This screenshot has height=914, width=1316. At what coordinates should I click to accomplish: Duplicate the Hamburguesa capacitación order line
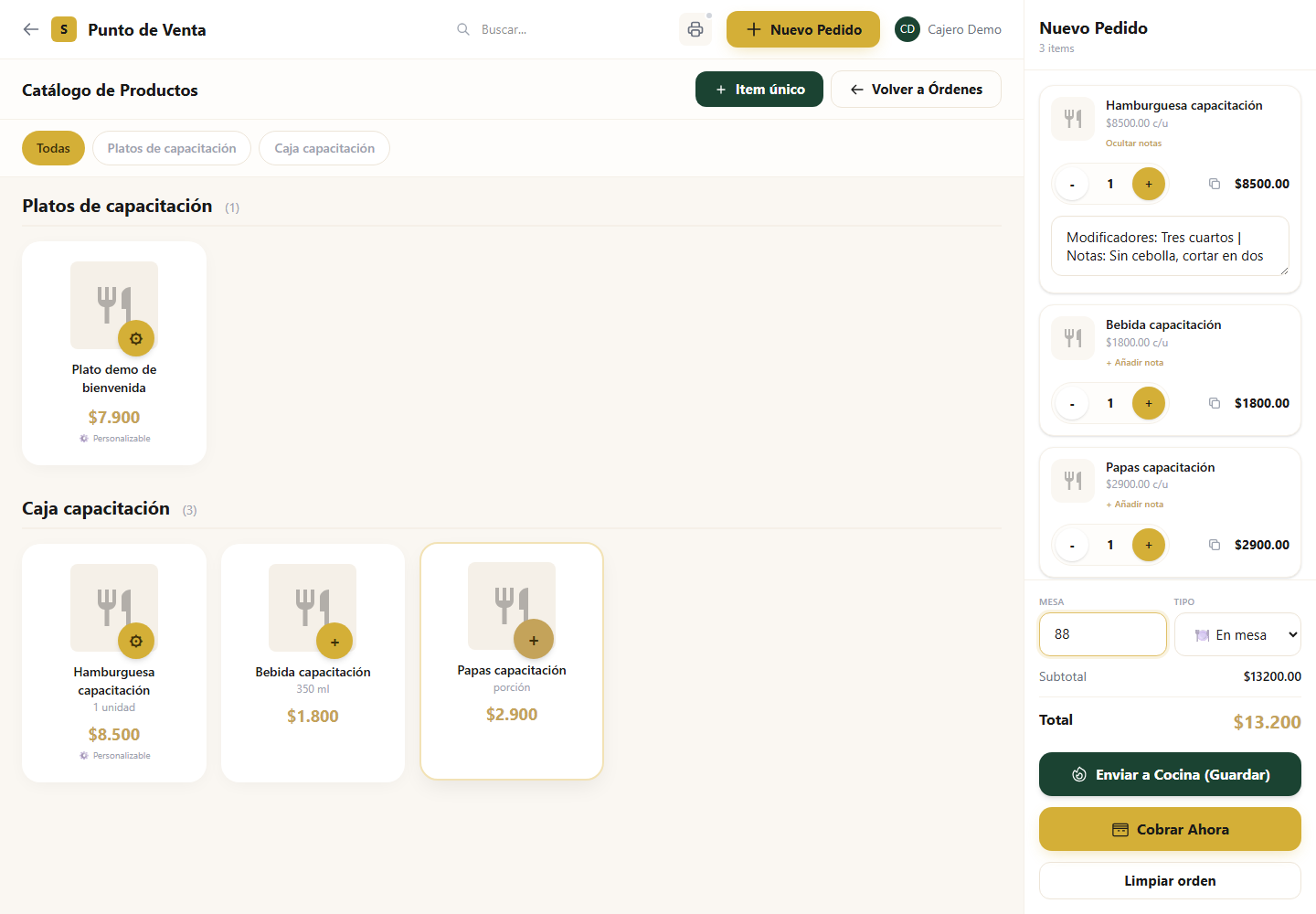click(x=1215, y=184)
